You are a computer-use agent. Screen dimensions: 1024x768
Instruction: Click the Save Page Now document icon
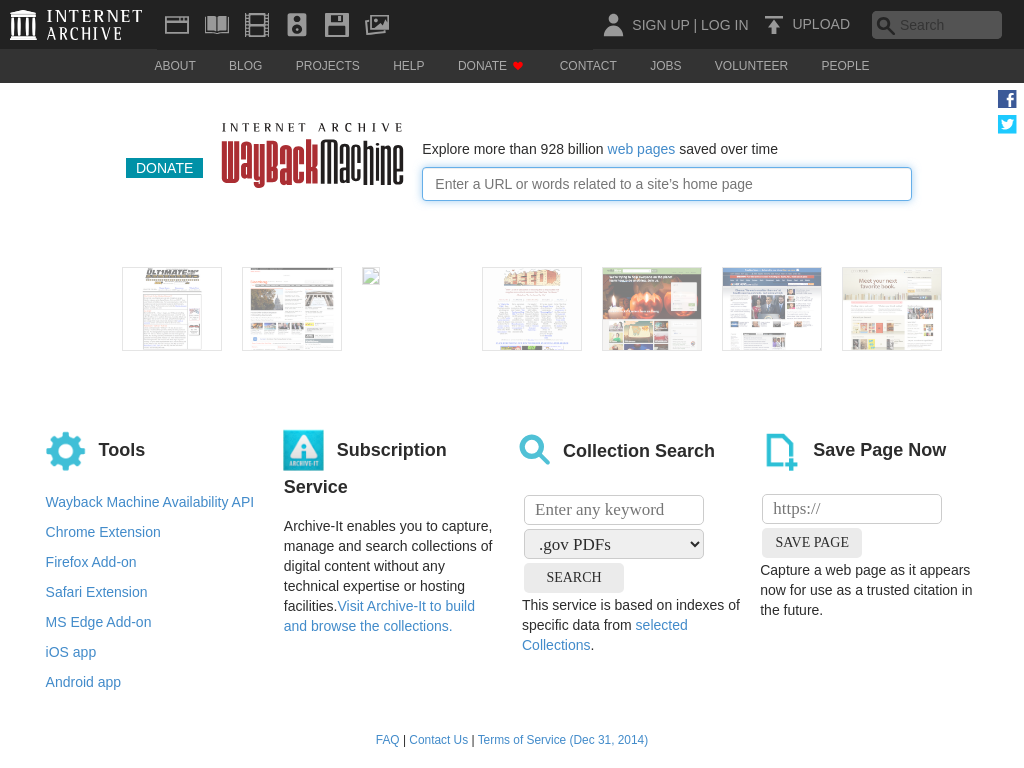781,451
